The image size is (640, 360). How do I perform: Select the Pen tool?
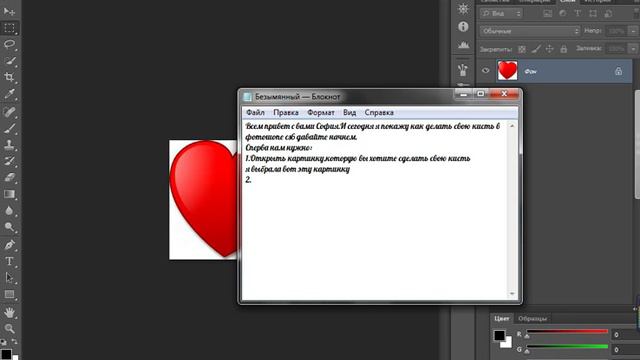[x=9, y=244]
